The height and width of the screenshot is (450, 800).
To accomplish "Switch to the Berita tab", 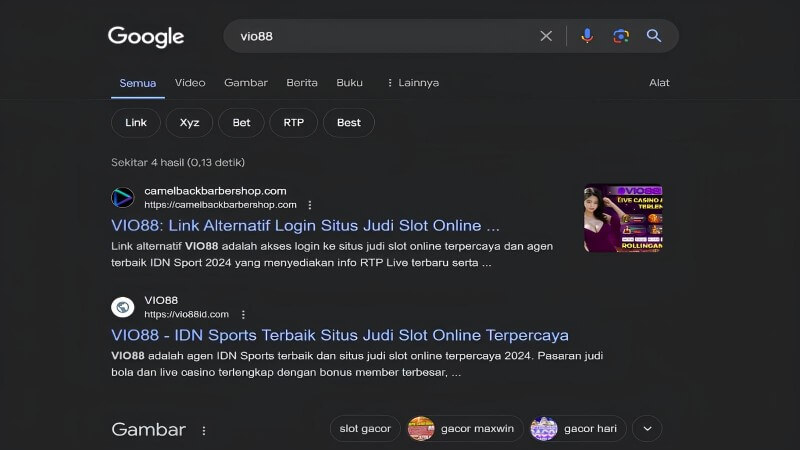I will [302, 83].
